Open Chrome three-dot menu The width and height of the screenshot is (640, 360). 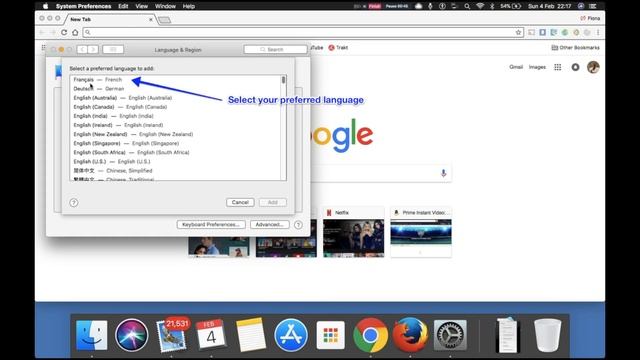pos(598,32)
